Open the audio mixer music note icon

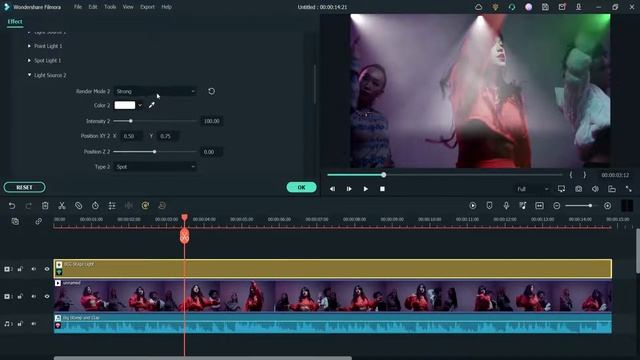pos(523,206)
